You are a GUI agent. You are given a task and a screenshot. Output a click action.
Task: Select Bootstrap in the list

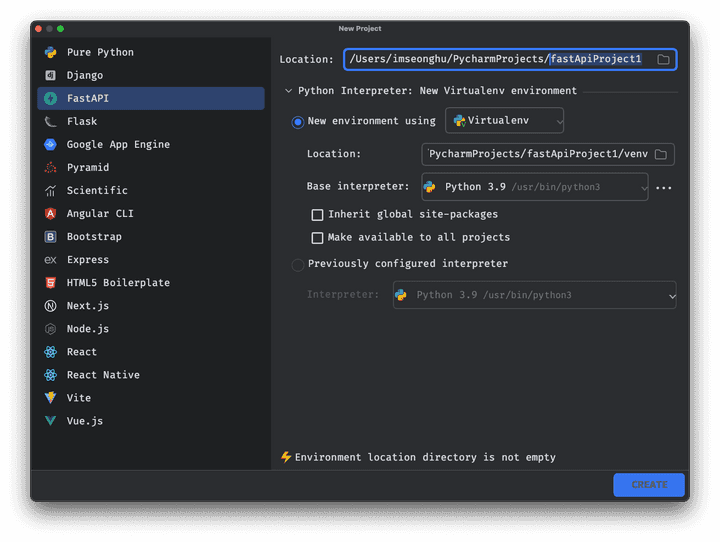pyautogui.click(x=151, y=237)
